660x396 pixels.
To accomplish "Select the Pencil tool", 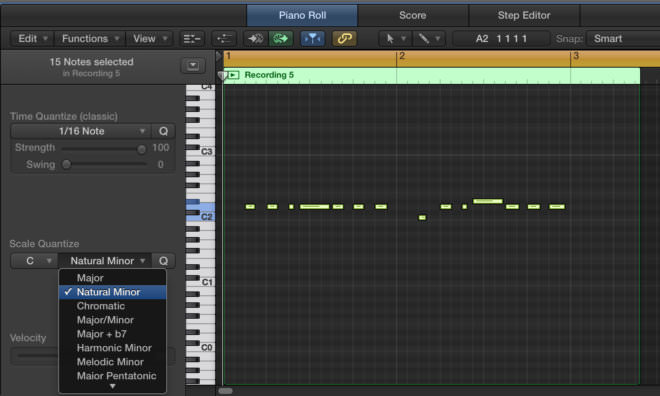I will click(x=423, y=39).
